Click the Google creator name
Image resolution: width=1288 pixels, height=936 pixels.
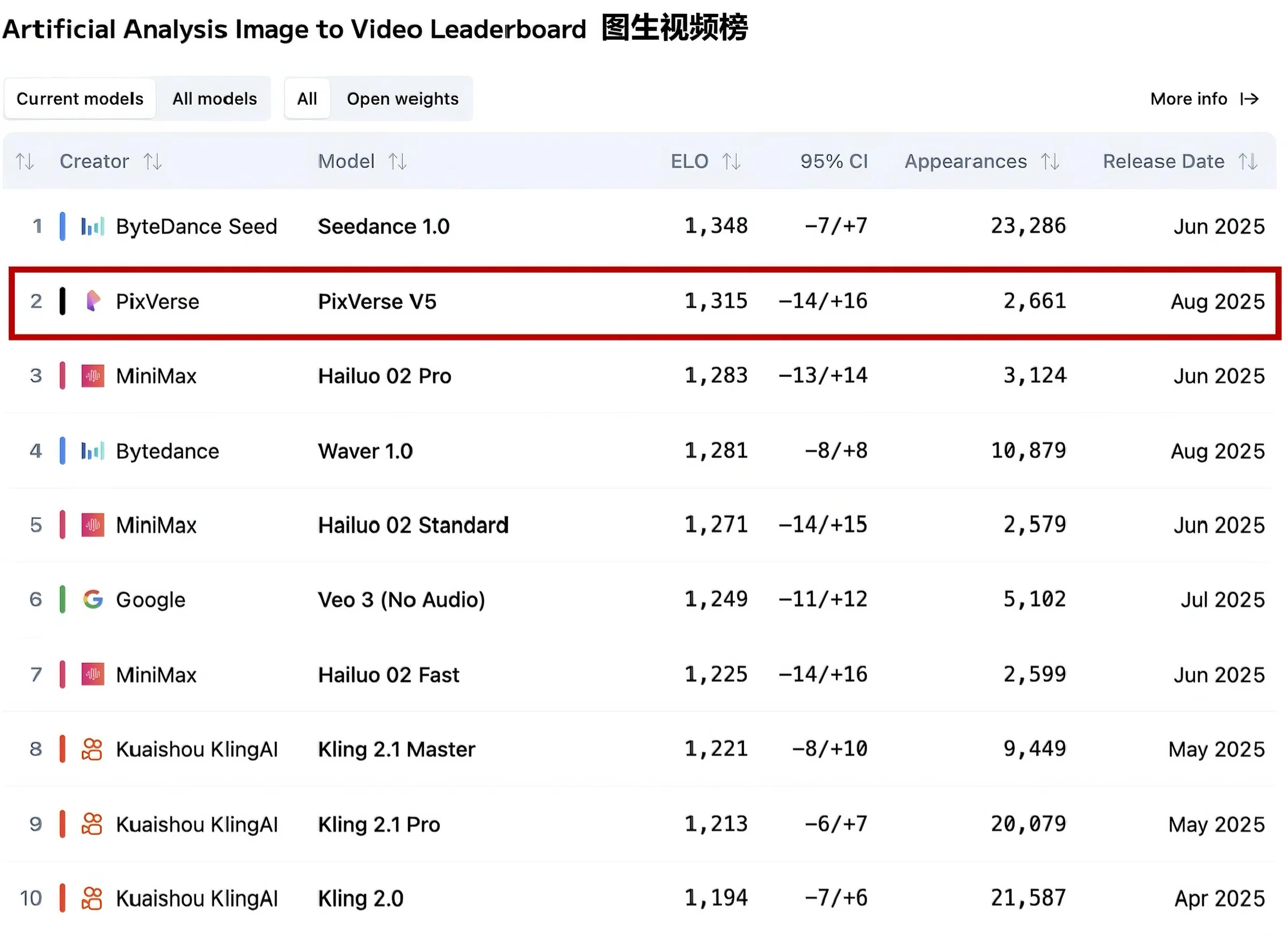[150, 600]
